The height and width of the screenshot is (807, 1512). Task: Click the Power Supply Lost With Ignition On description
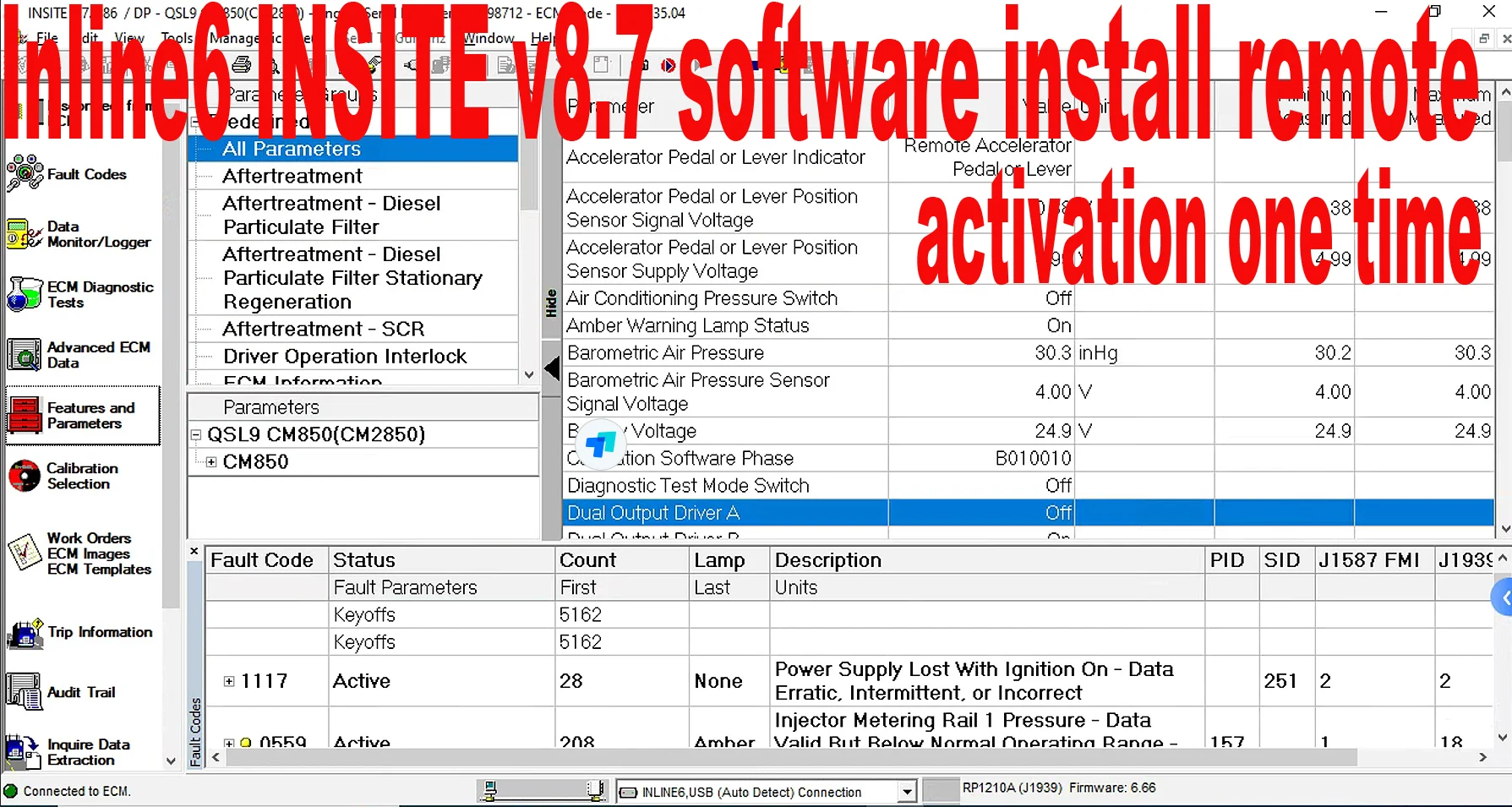[x=974, y=681]
